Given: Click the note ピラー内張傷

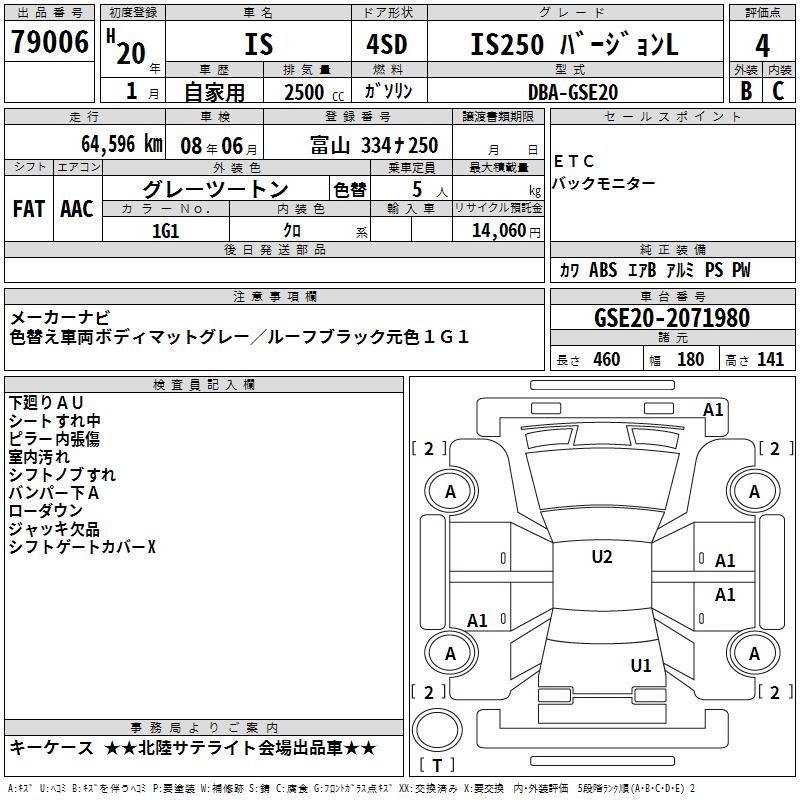Looking at the screenshot, I should point(54,439).
